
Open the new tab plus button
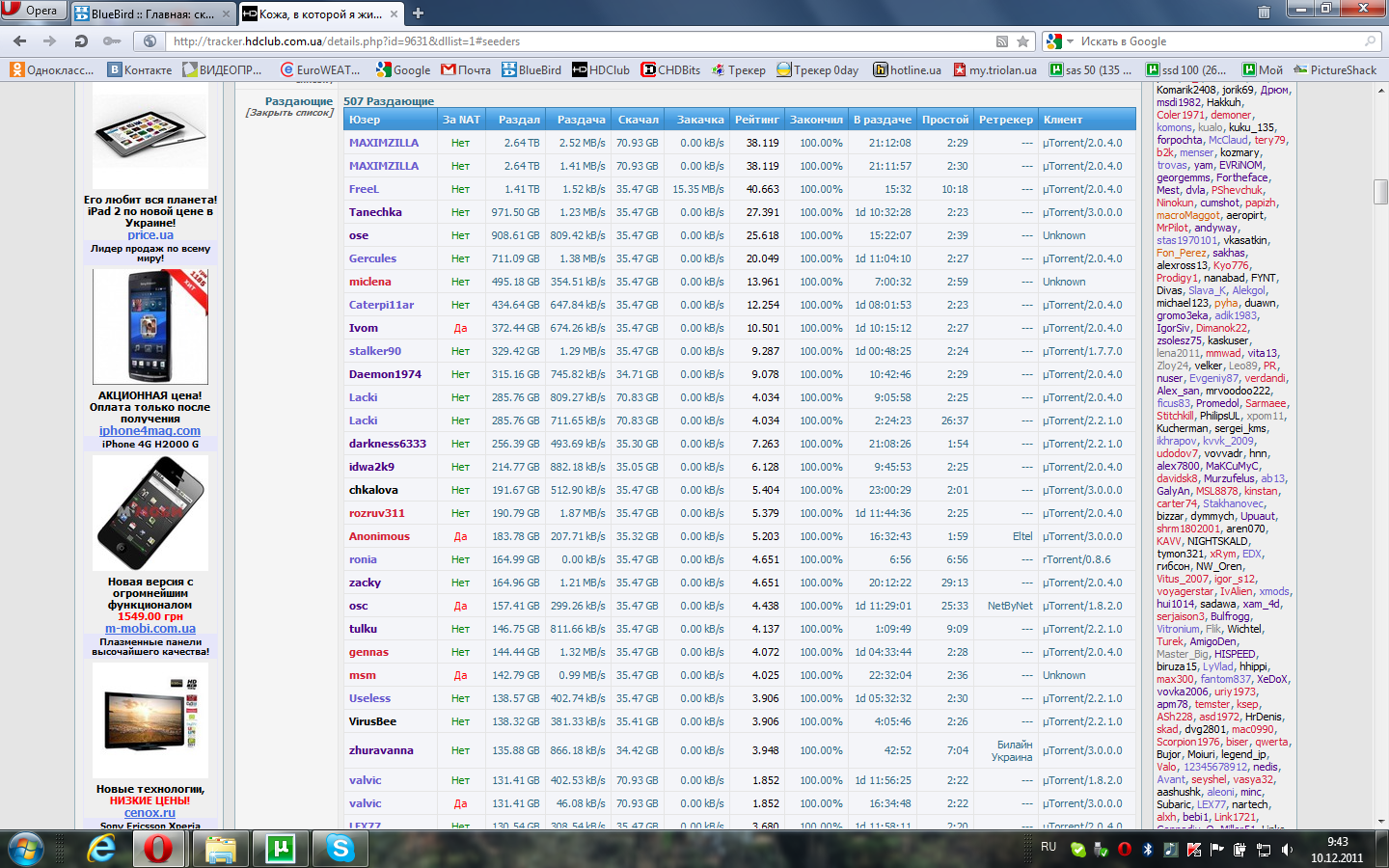pyautogui.click(x=418, y=14)
